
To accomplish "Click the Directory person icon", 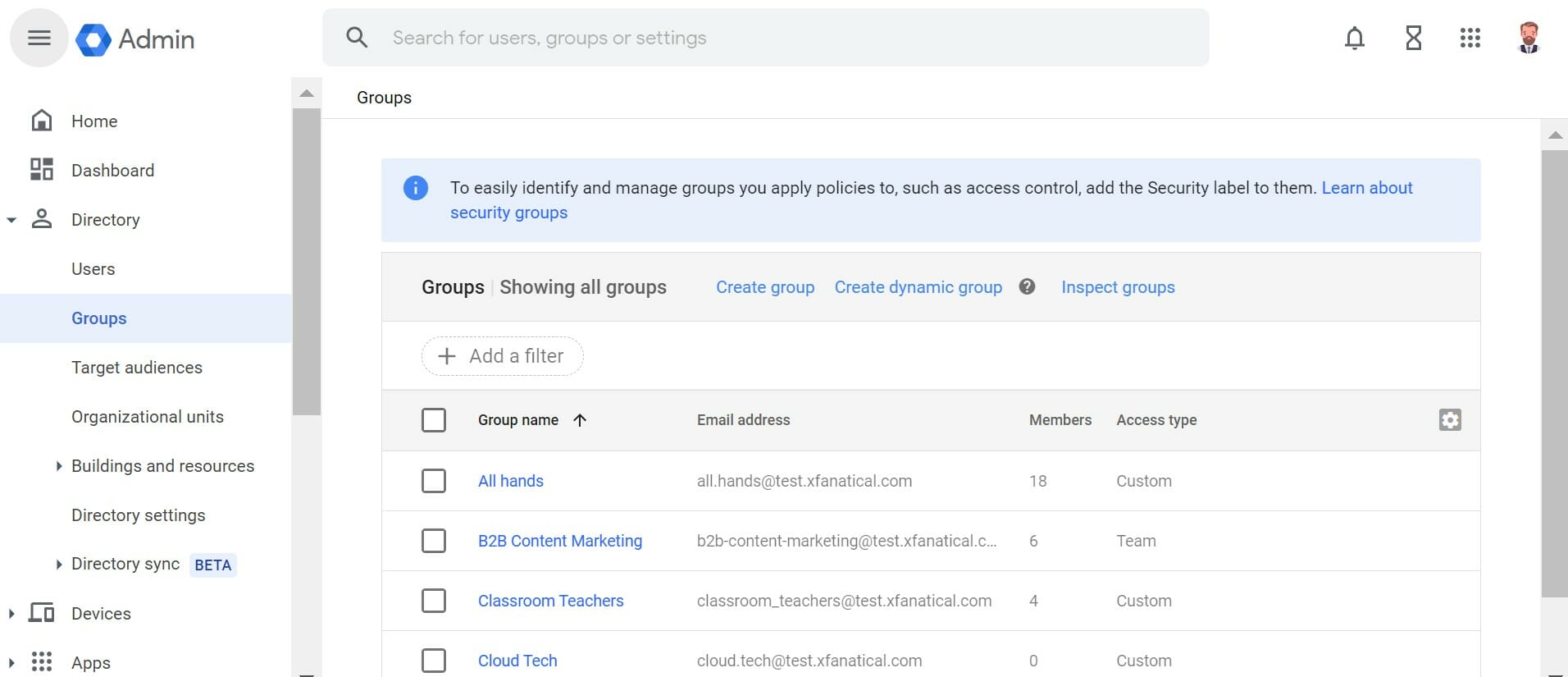I will point(42,219).
